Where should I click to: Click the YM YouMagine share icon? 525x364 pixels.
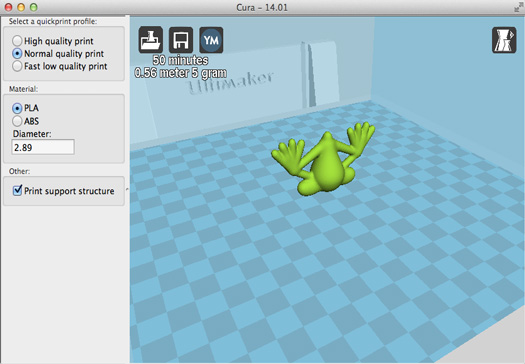(211, 40)
